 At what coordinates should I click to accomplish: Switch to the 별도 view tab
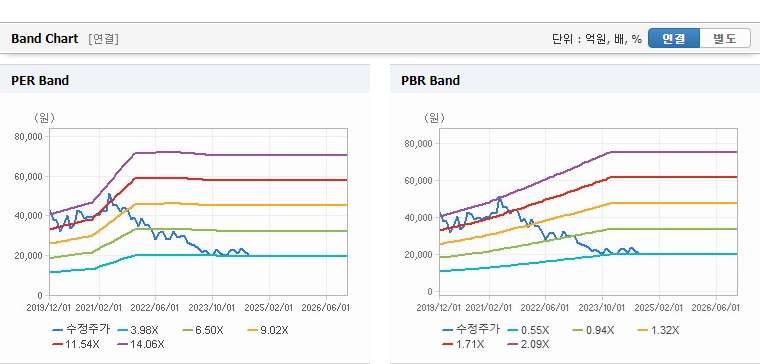725,38
